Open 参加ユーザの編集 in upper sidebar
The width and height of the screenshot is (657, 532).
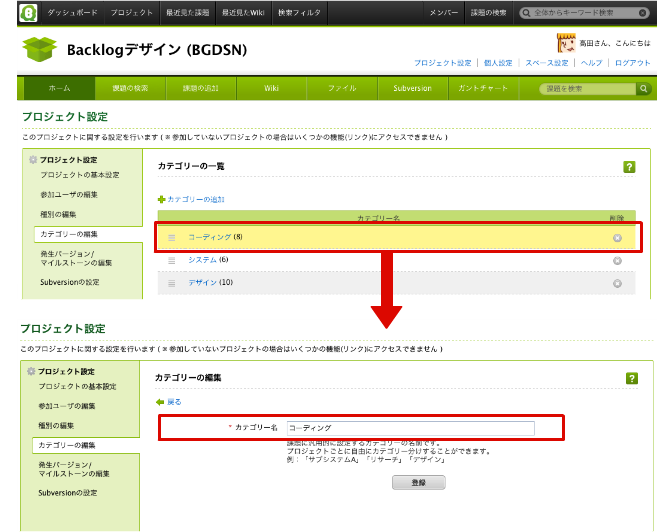[x=69, y=194]
